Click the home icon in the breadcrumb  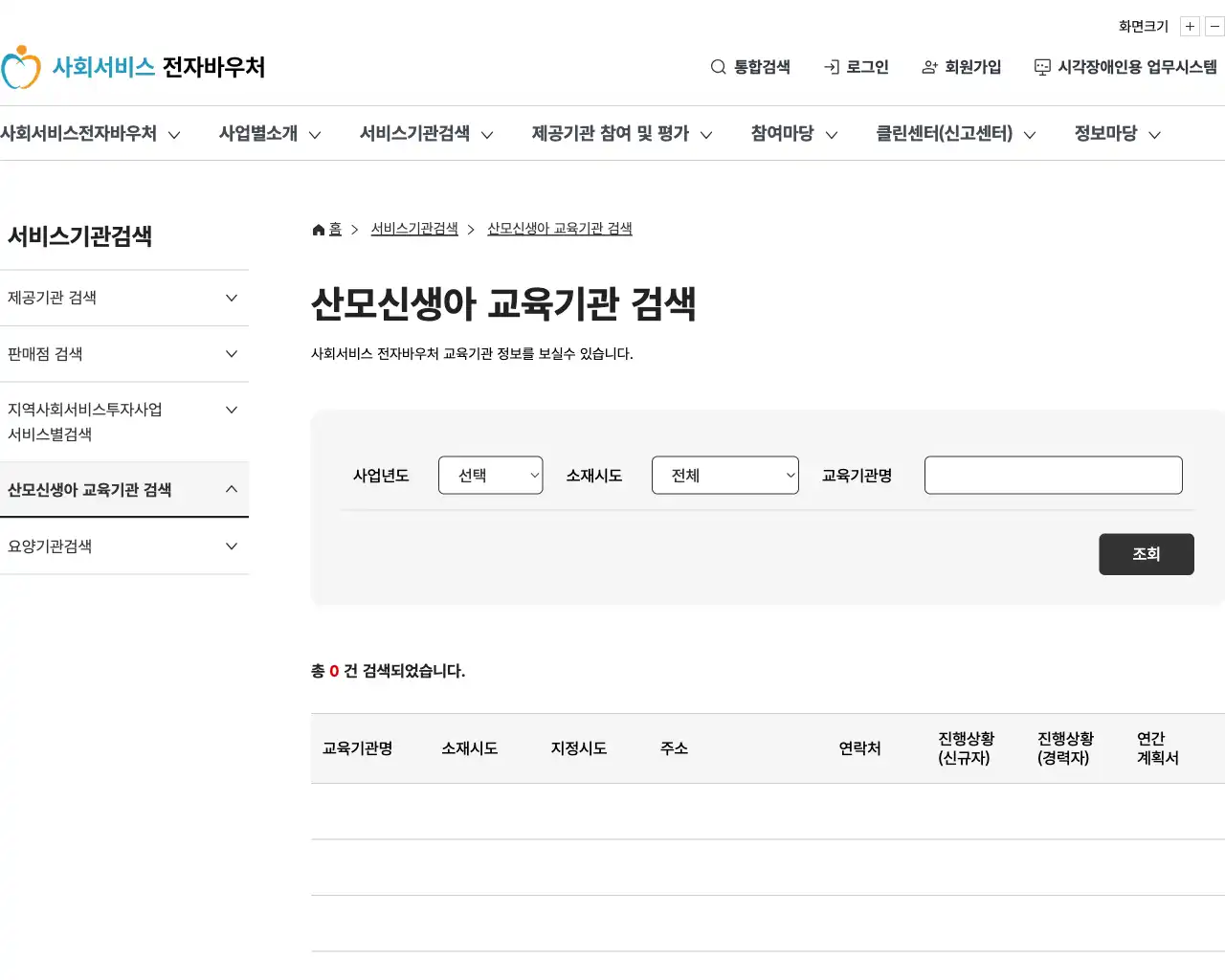pos(318,229)
